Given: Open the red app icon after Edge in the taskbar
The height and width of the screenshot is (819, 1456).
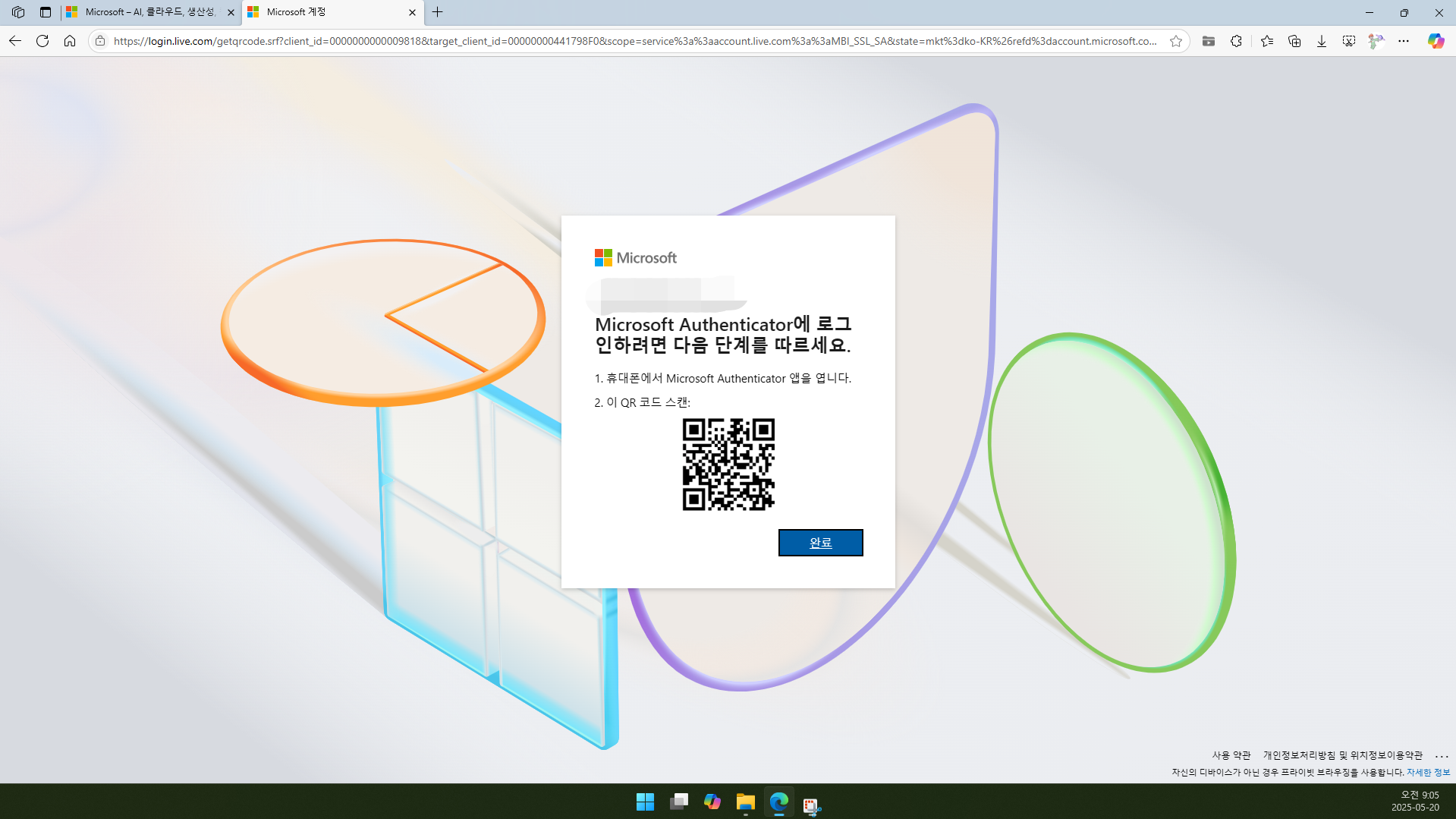Looking at the screenshot, I should (812, 805).
